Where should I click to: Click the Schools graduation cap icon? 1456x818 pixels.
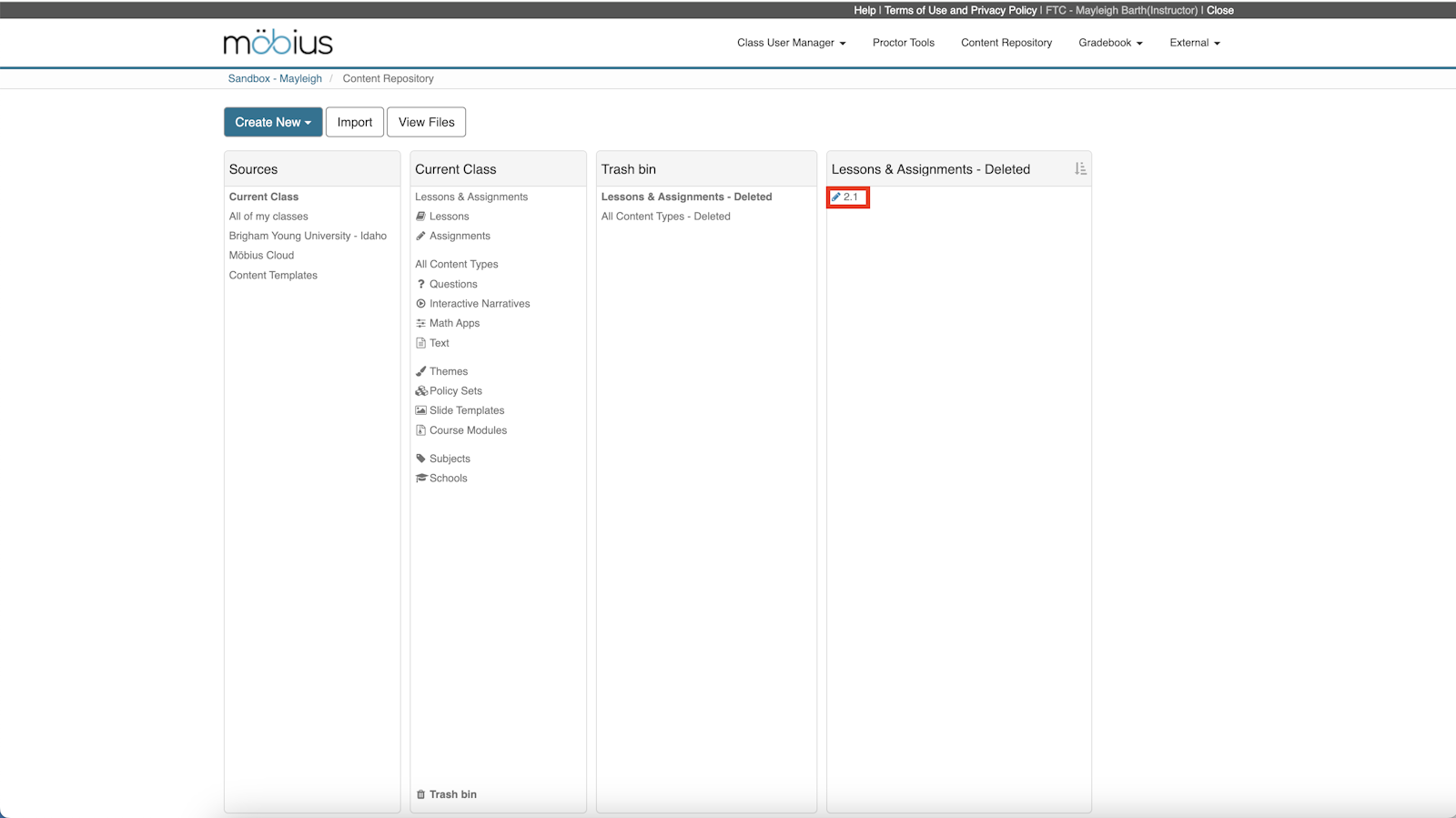420,479
